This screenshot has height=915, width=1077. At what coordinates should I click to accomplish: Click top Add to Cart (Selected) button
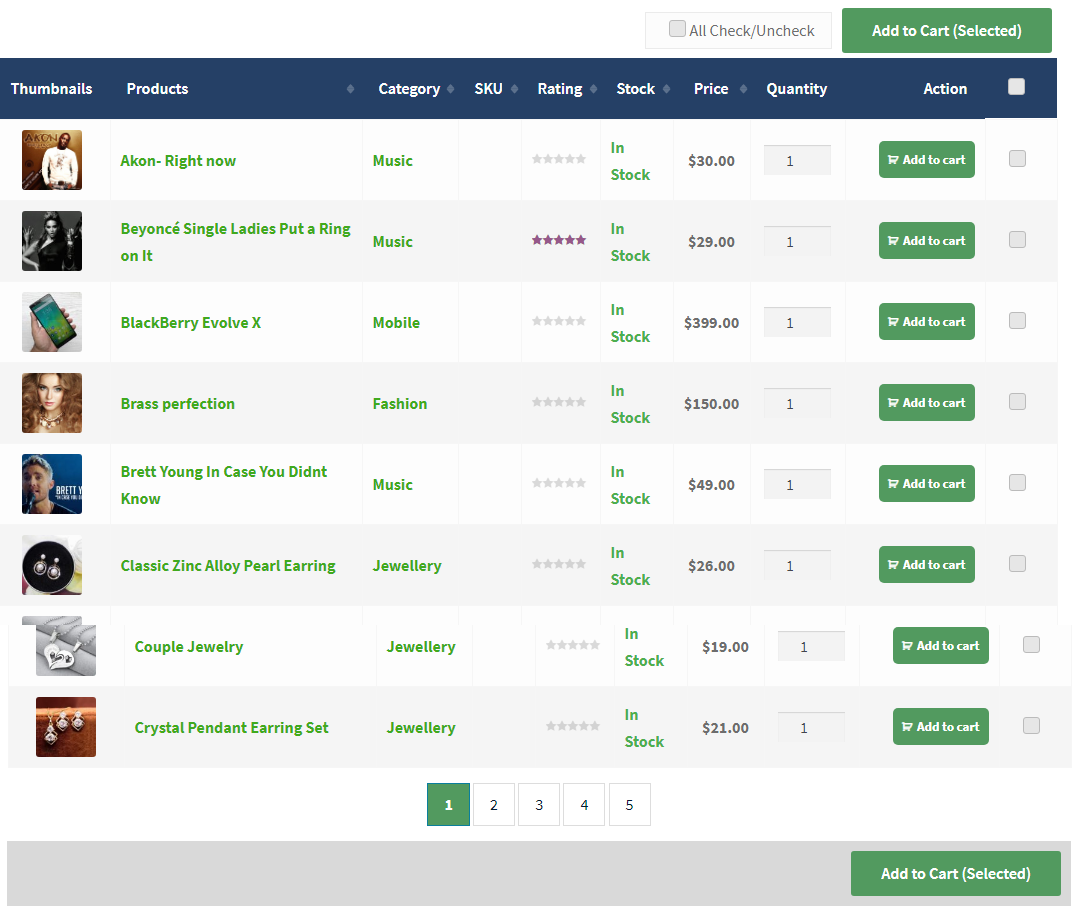coord(946,31)
